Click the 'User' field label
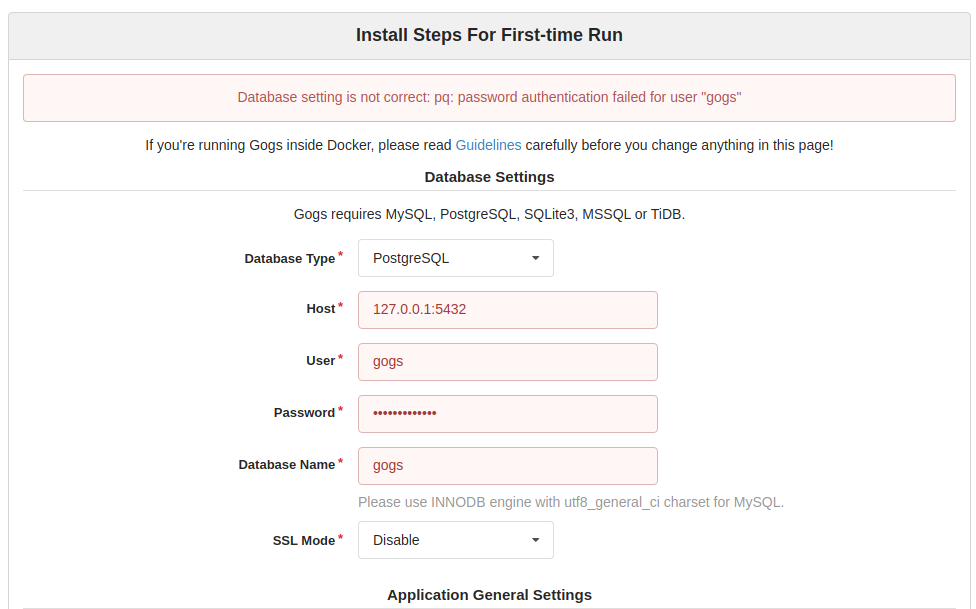This screenshot has width=976, height=609. pyautogui.click(x=321, y=361)
